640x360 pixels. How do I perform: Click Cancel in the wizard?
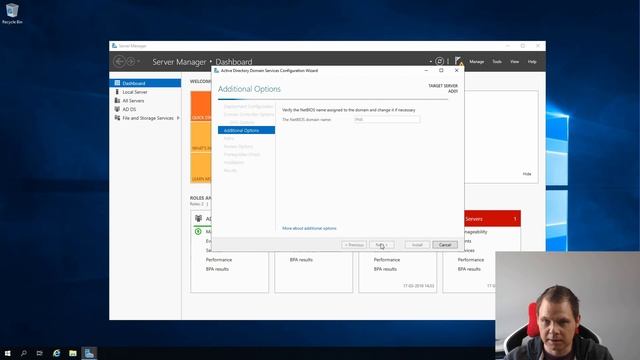445,244
